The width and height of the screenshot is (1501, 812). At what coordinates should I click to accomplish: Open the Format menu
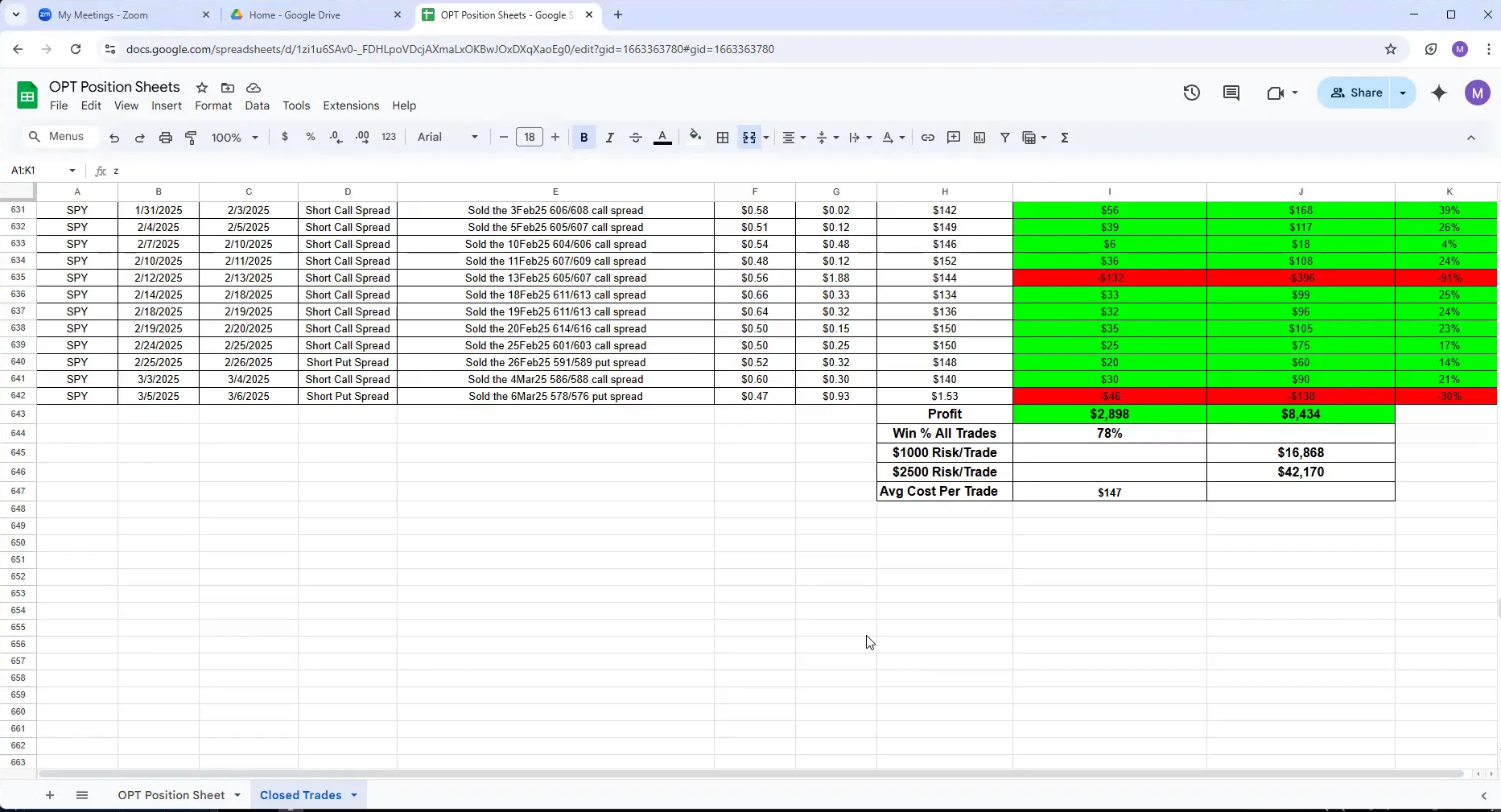213,105
